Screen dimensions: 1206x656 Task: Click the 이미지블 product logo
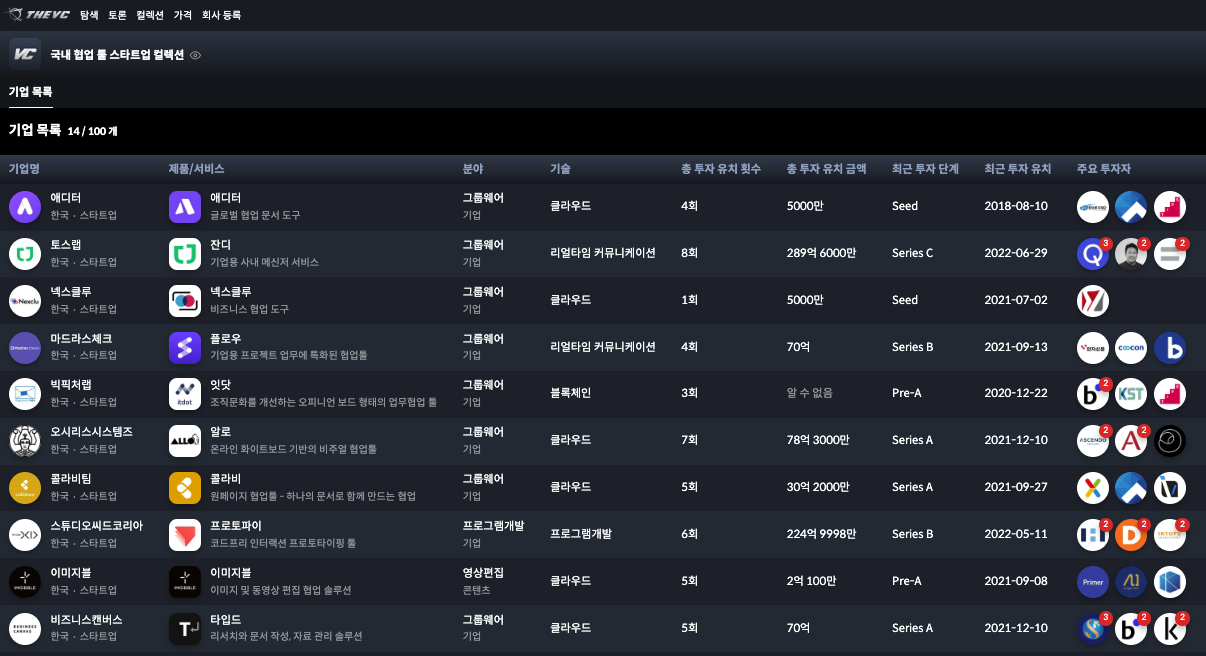click(x=185, y=581)
